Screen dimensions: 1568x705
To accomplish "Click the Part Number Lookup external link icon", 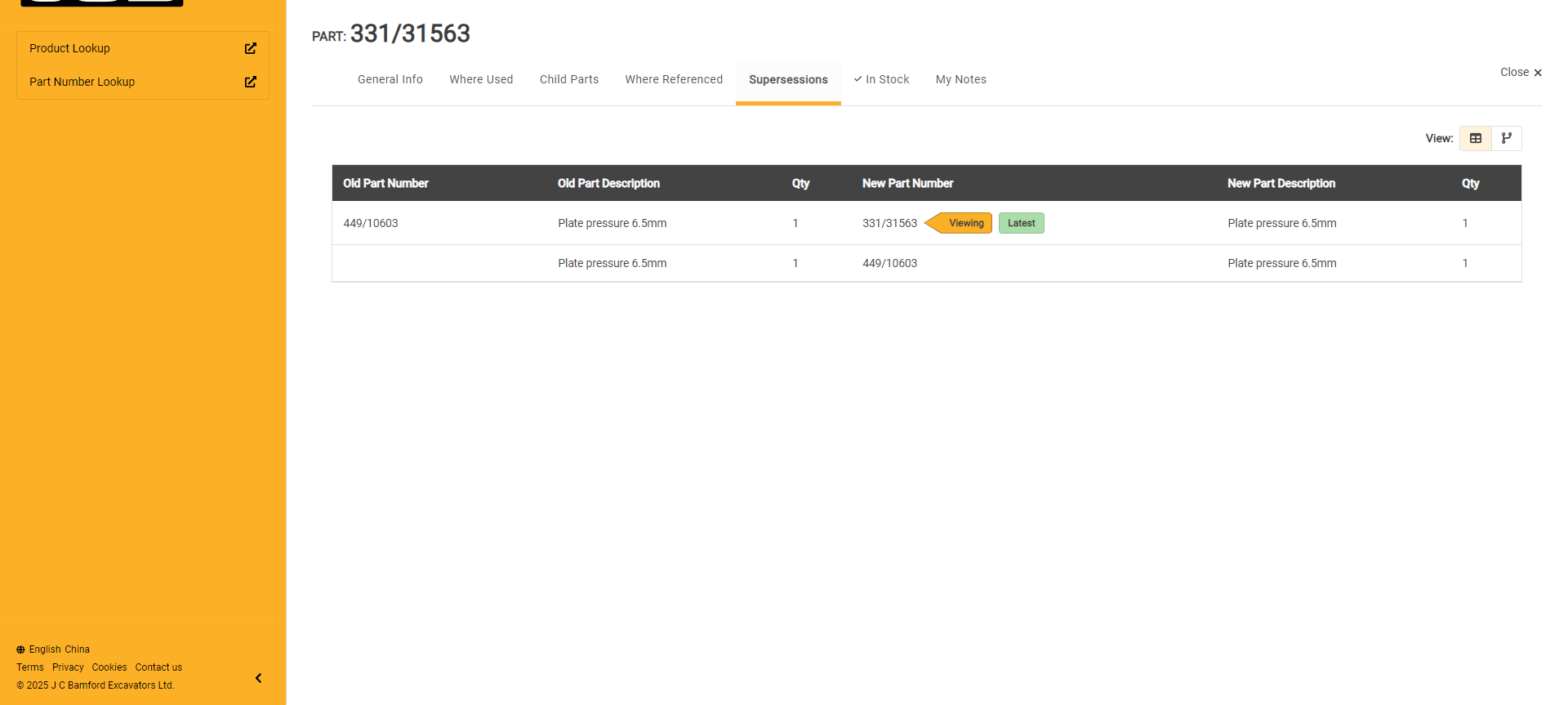I will click(251, 82).
